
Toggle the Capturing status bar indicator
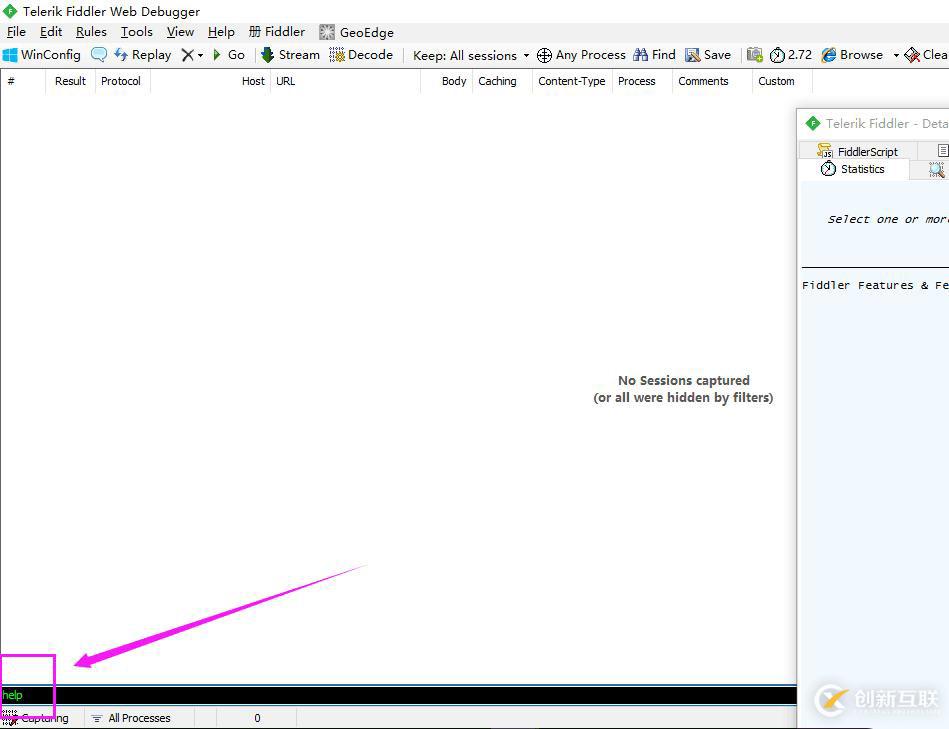tap(35, 718)
